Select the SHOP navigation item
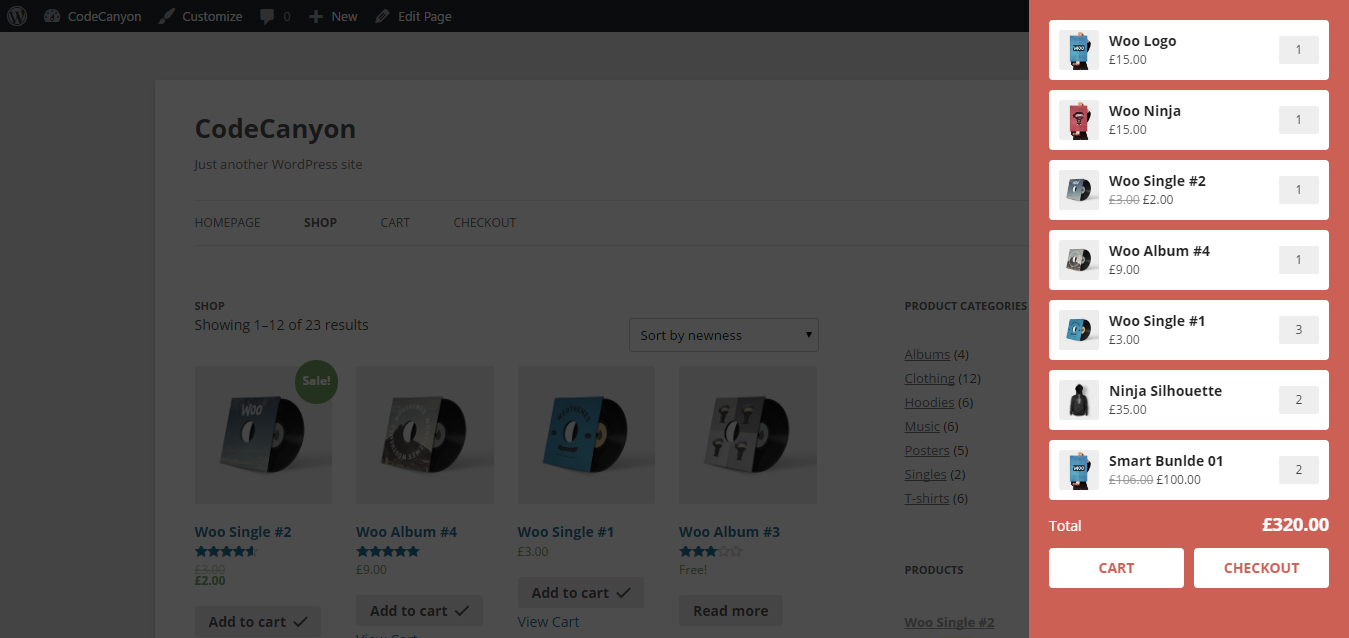Screen dimensions: 1349x638 pyautogui.click(x=320, y=222)
